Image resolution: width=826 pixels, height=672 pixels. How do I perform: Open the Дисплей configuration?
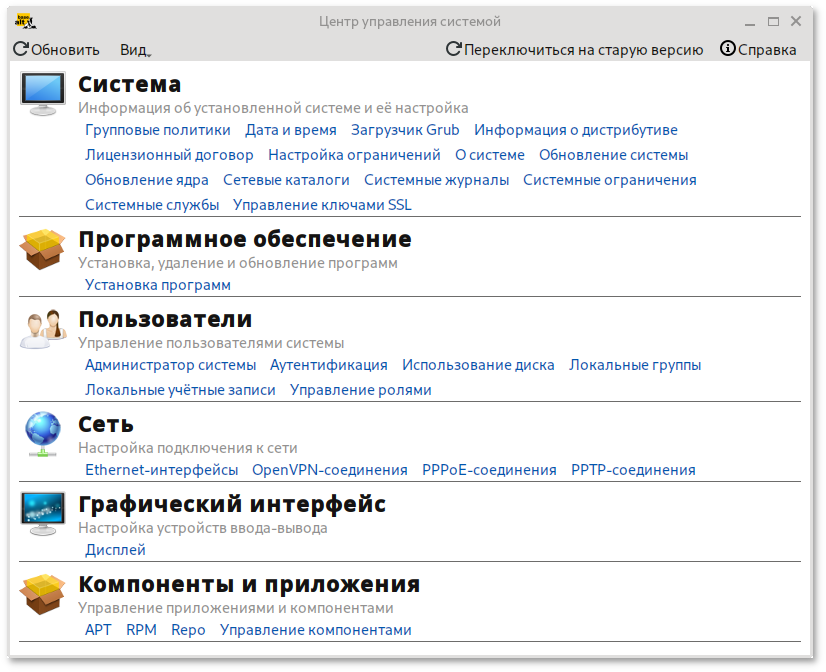click(x=114, y=549)
